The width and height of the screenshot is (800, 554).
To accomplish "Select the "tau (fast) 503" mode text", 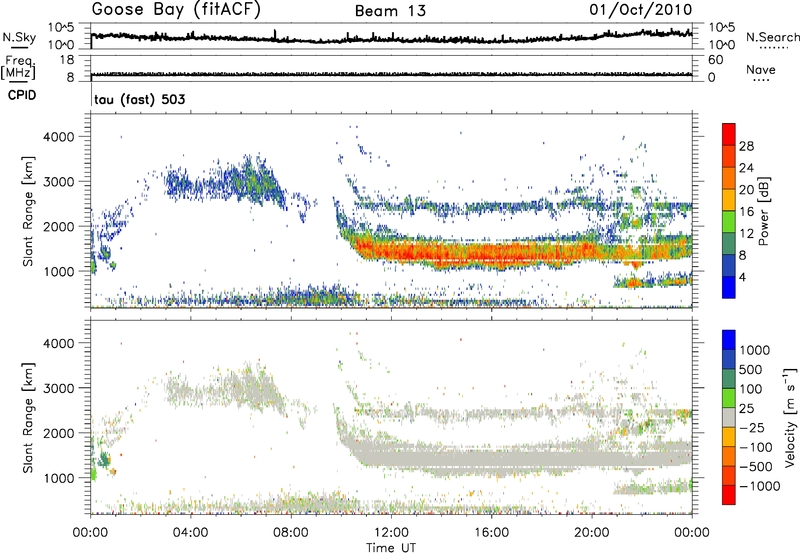I will coord(140,99).
